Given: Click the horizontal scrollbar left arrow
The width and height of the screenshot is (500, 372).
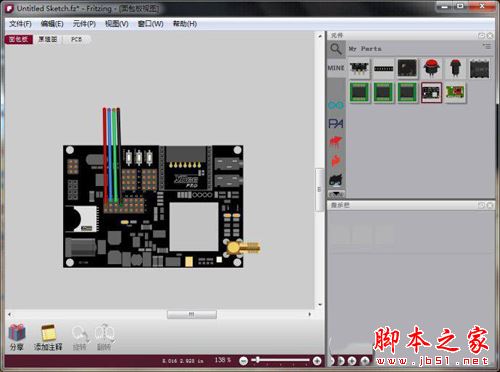Looking at the screenshot, I should click(9, 314).
